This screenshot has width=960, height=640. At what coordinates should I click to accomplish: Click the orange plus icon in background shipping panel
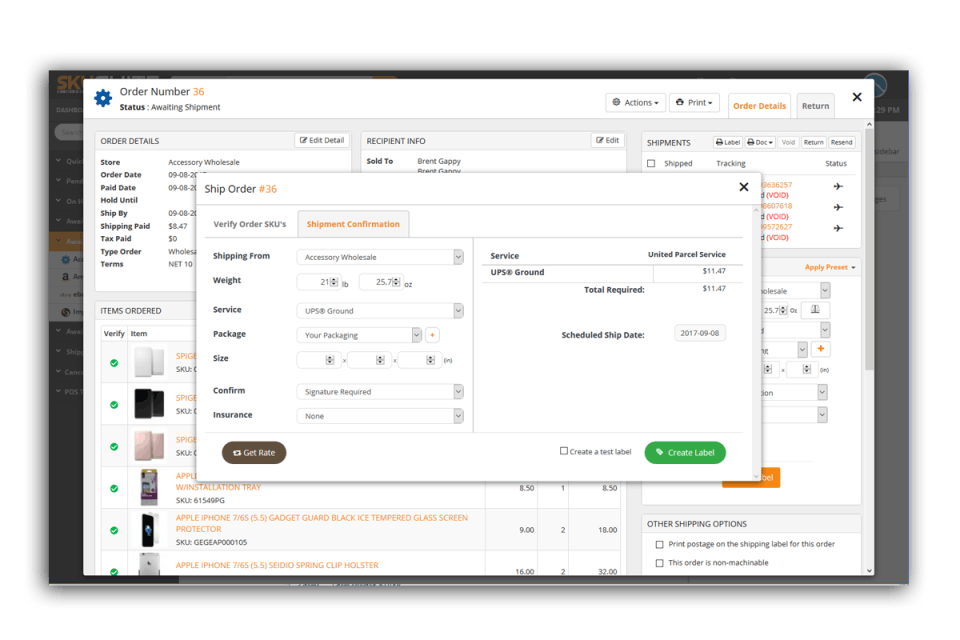(x=820, y=348)
